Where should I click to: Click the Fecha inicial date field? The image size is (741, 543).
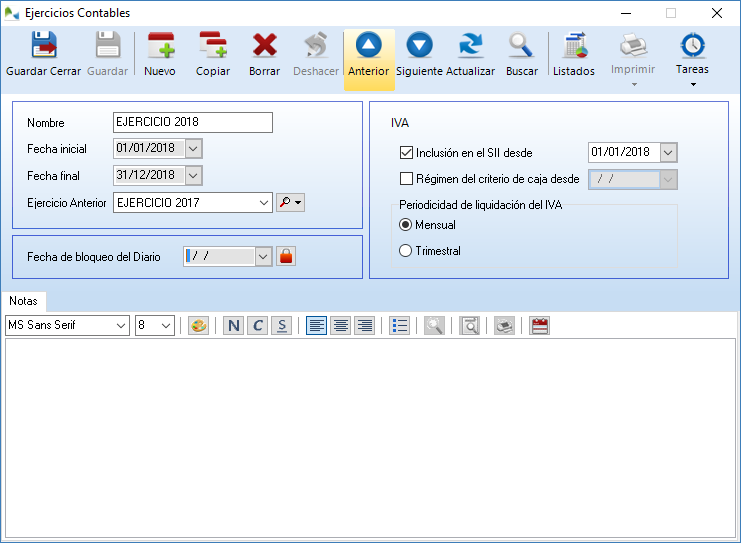[x=149, y=148]
